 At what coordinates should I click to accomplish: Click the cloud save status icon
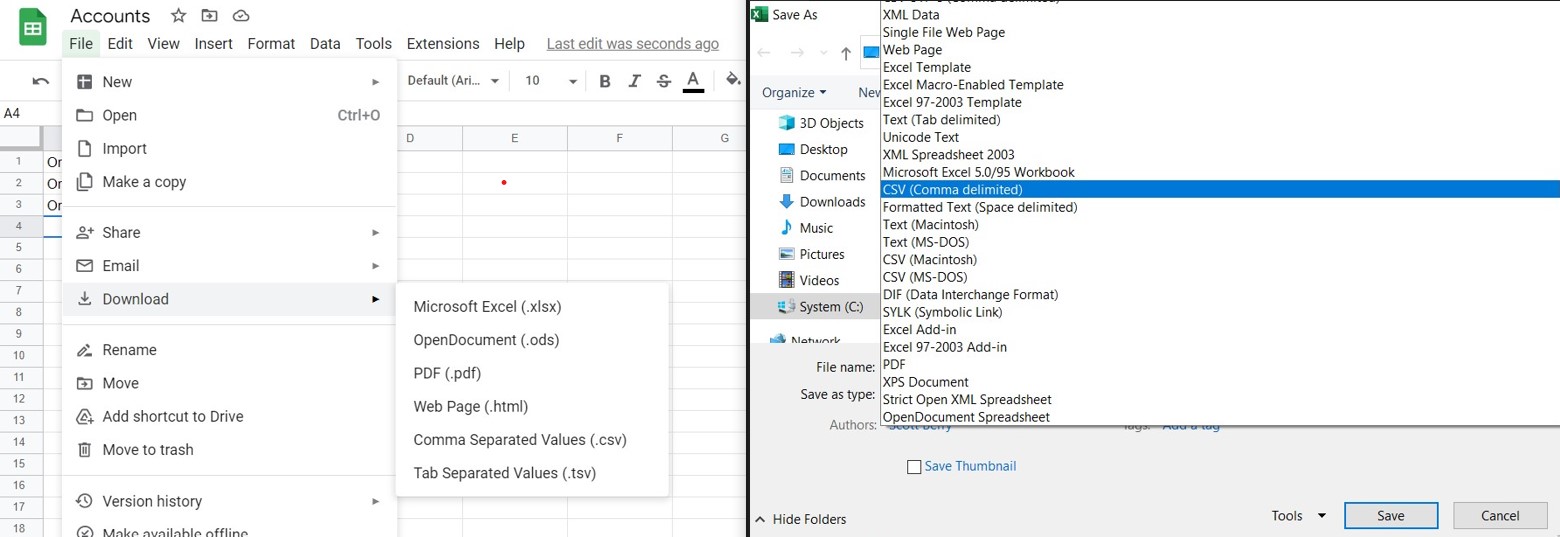240,16
